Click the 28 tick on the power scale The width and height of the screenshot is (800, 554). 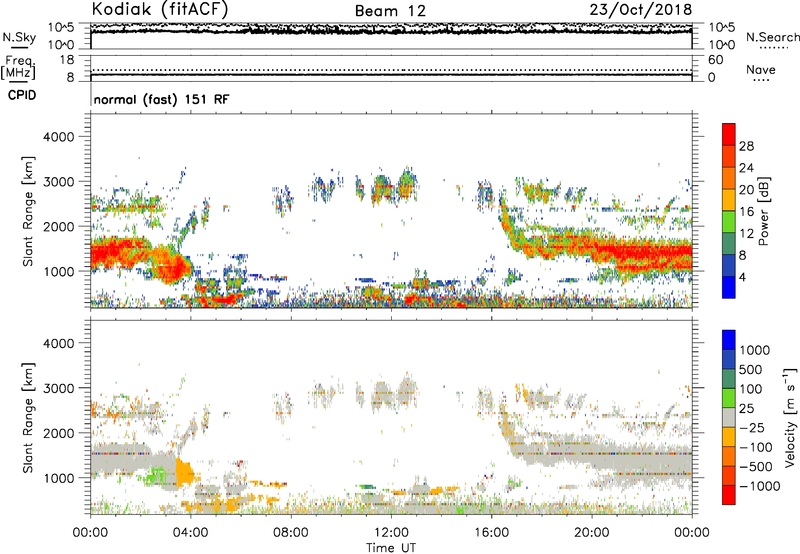(x=746, y=146)
